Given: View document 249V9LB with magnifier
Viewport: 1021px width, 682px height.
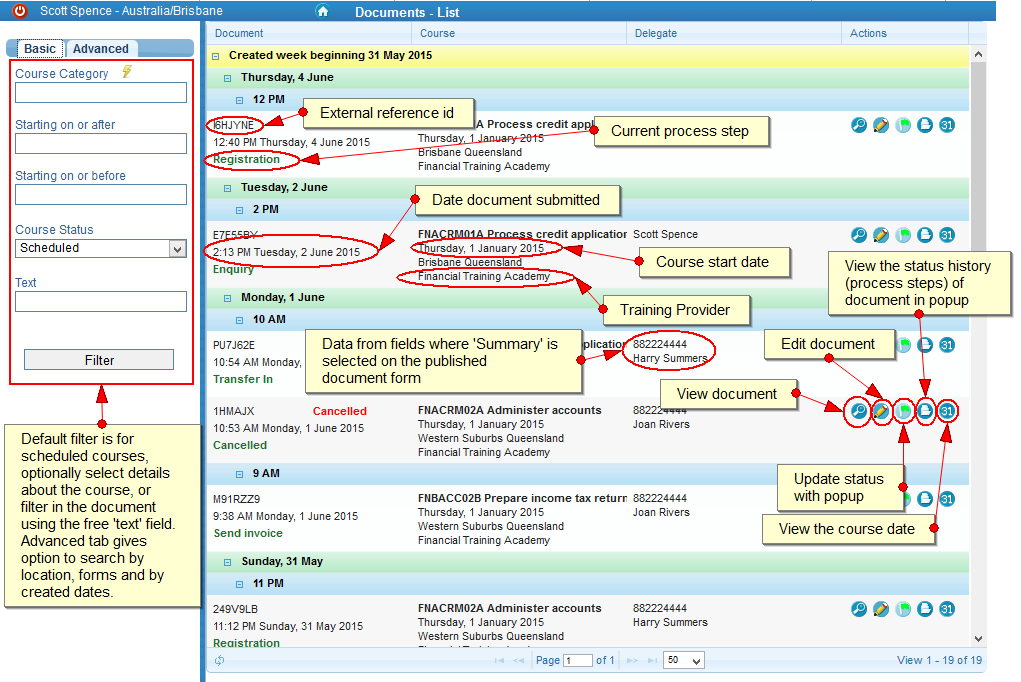Looking at the screenshot, I should coord(859,609).
